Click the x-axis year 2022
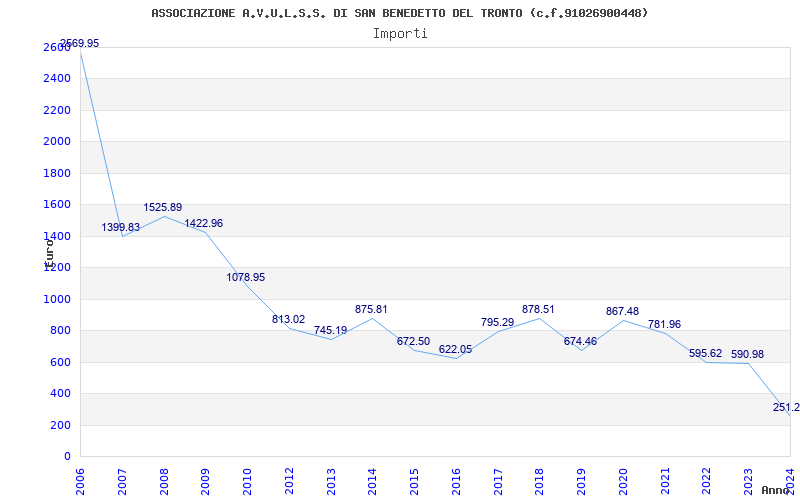Image resolution: width=800 pixels, height=500 pixels. (706, 481)
